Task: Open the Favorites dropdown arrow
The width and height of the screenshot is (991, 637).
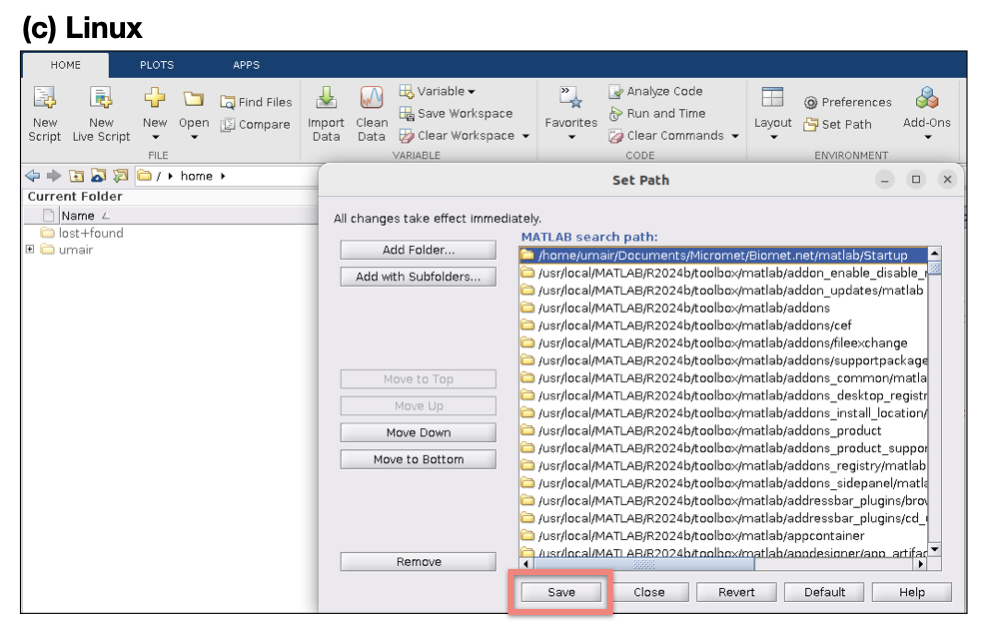Action: pos(571,137)
